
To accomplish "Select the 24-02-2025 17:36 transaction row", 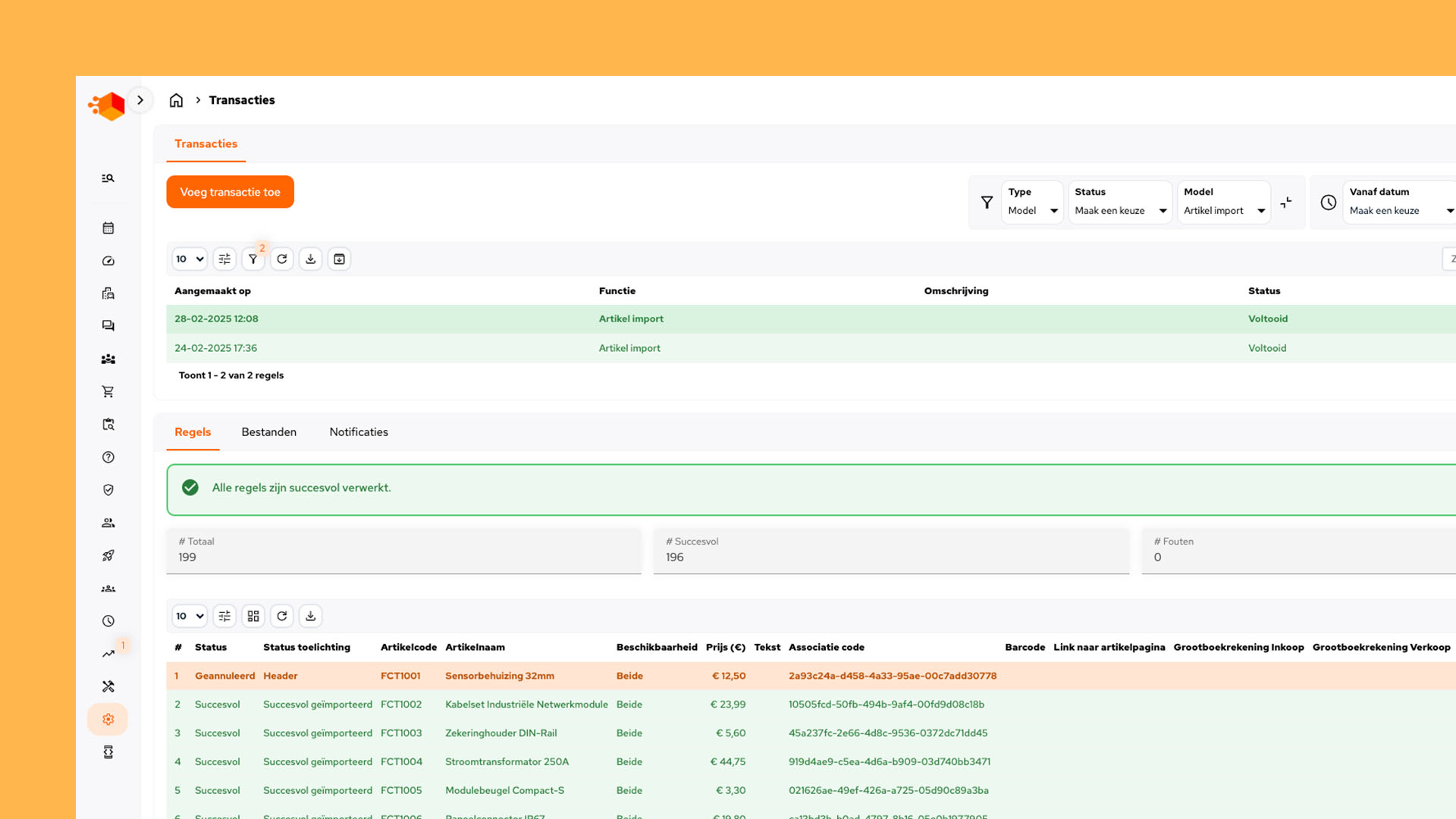I will pos(216,348).
